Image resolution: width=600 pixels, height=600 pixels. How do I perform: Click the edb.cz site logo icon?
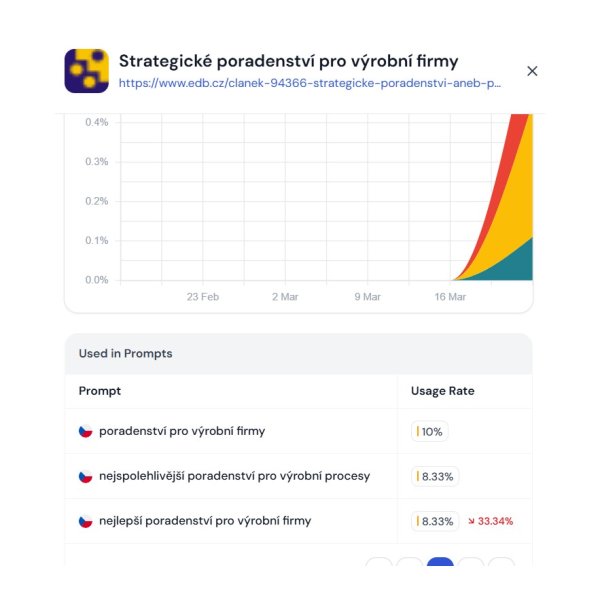pos(86,71)
